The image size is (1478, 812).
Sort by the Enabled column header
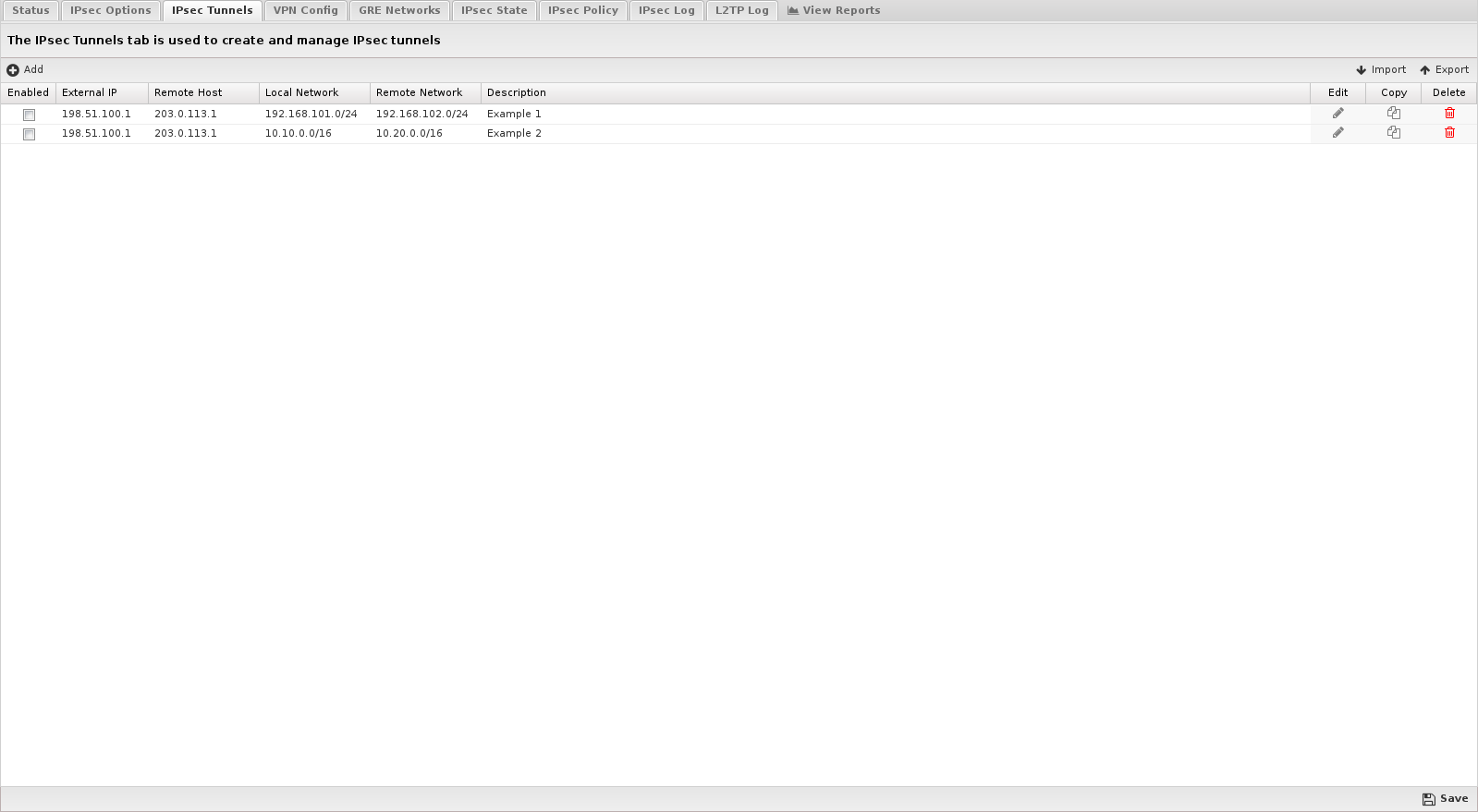pos(29,93)
